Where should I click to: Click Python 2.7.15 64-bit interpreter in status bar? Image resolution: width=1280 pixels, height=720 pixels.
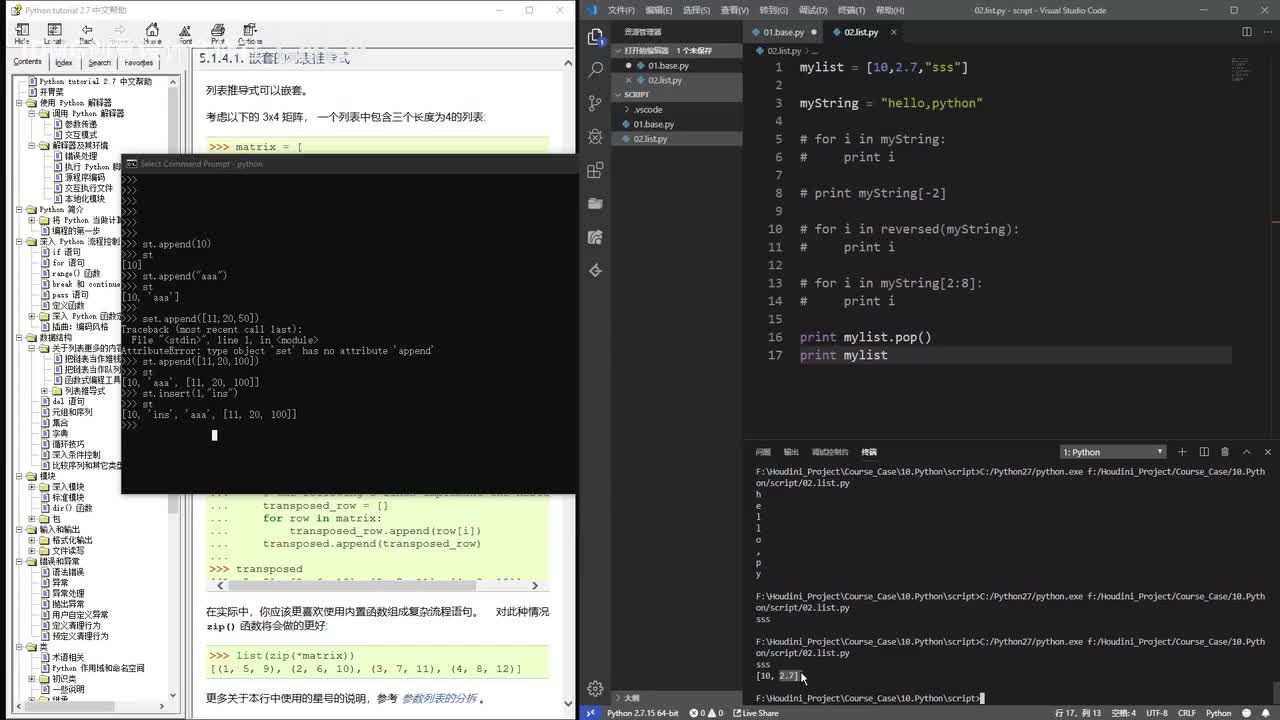tap(644, 713)
